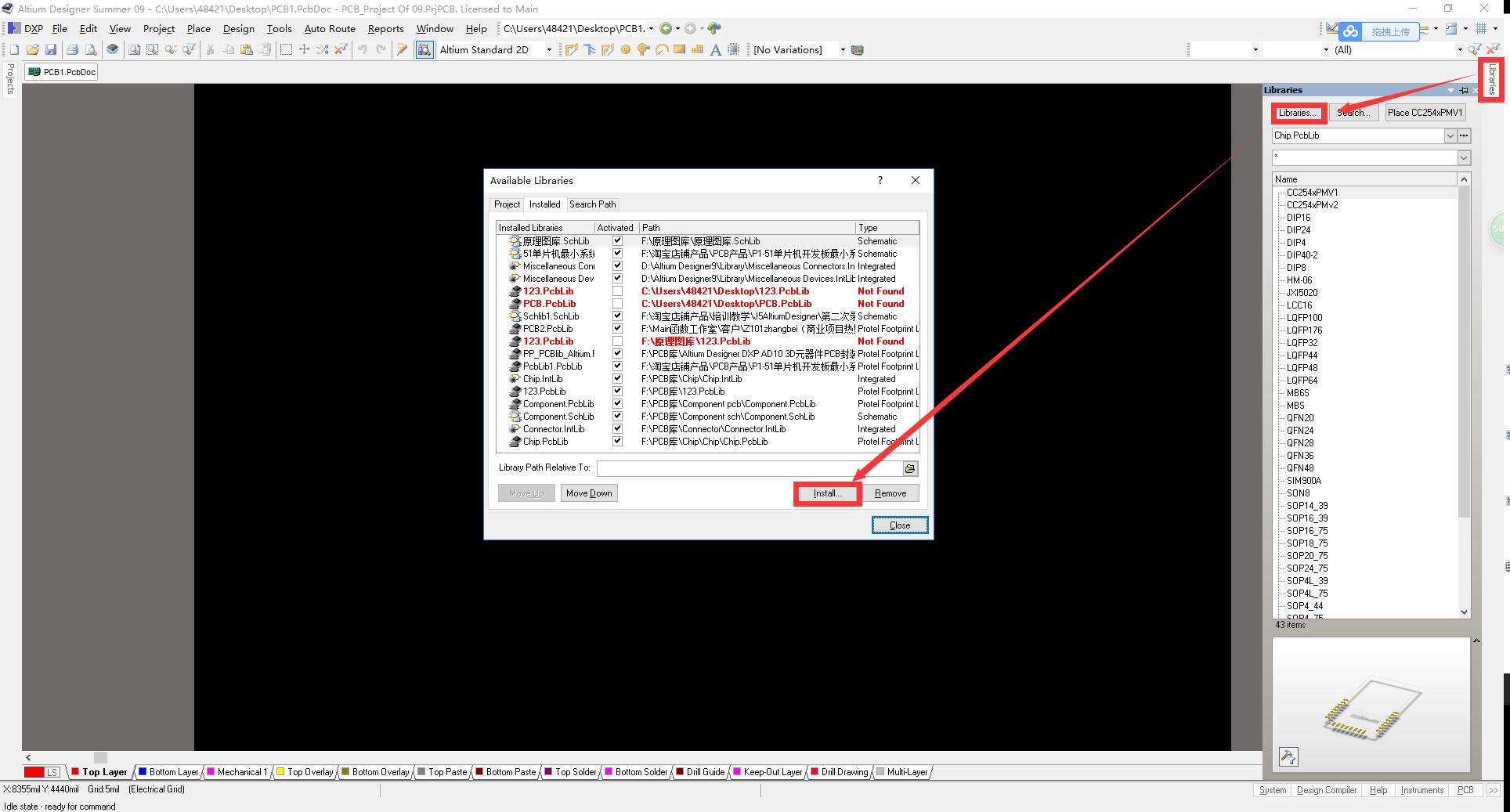Screen dimensions: 1510x812
Task: Open component wizard icon below preview
Action: tap(1288, 756)
